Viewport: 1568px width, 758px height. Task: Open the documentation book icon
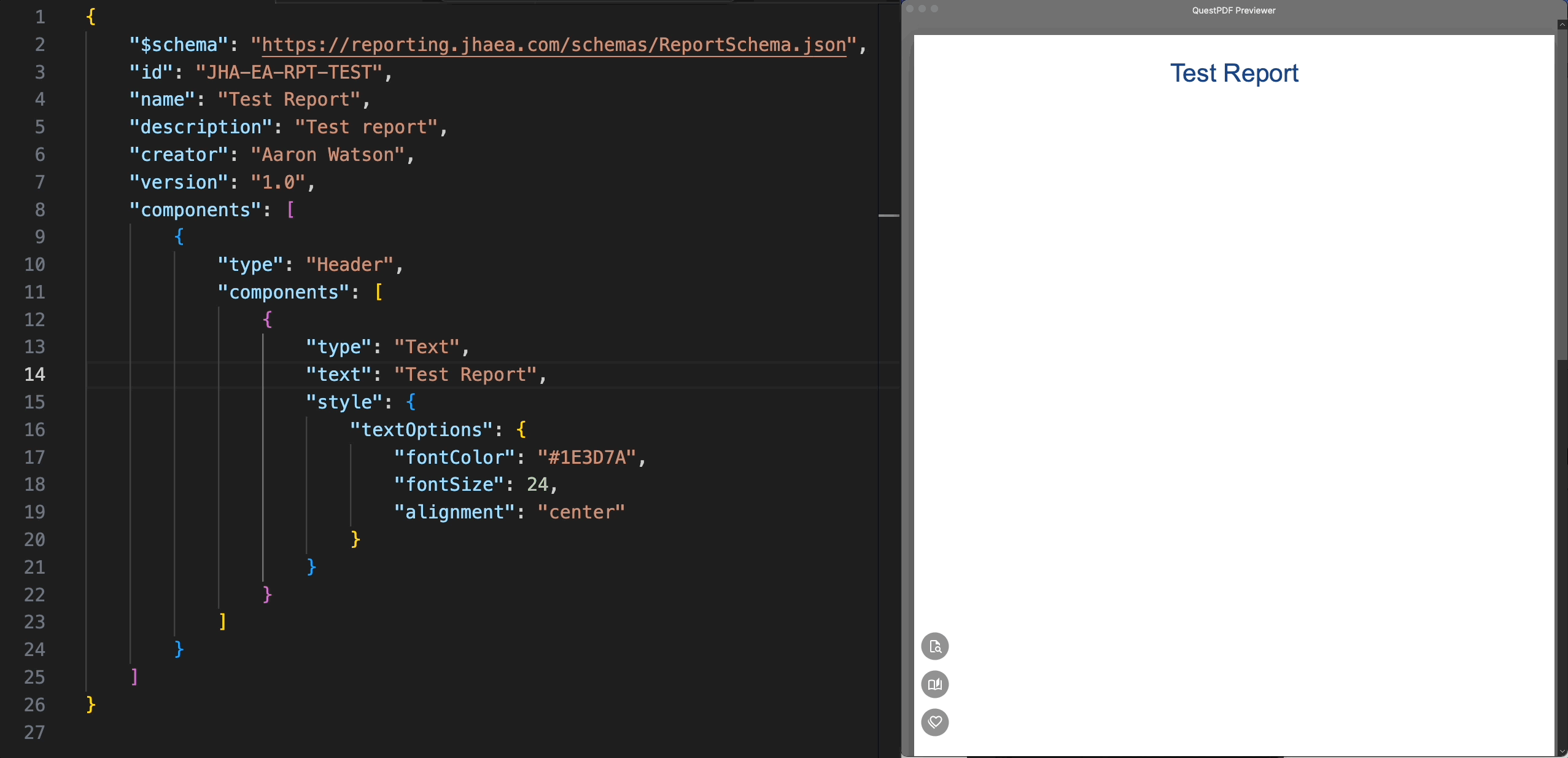[934, 684]
